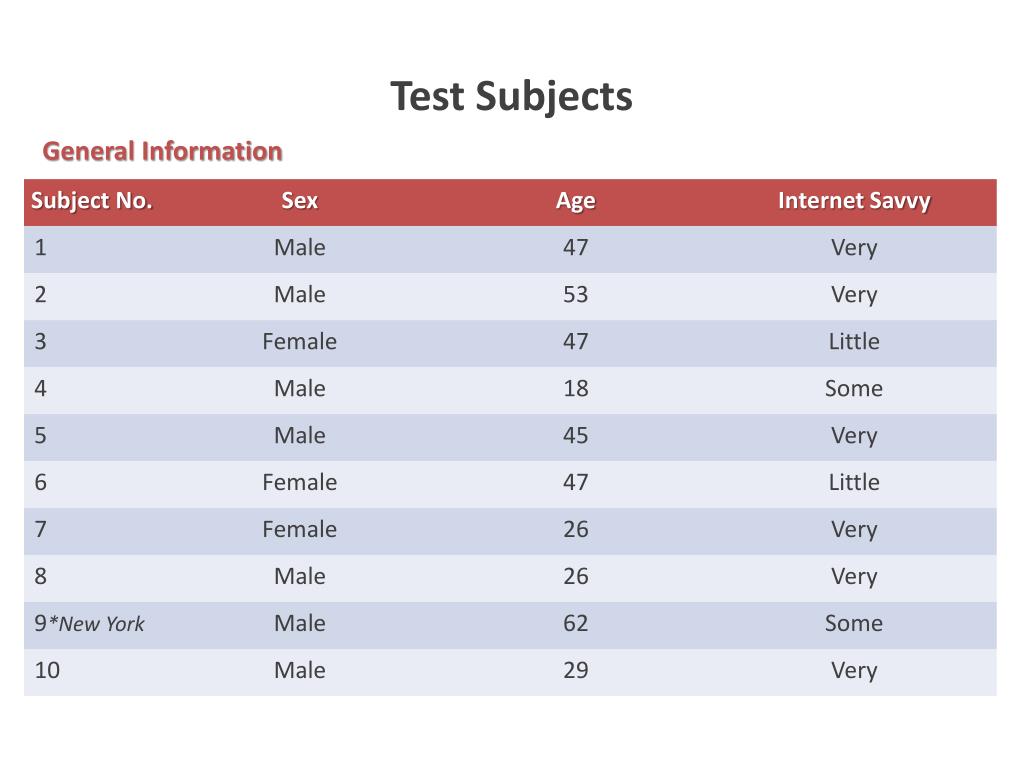Select the age 53 cell

pyautogui.click(x=575, y=295)
